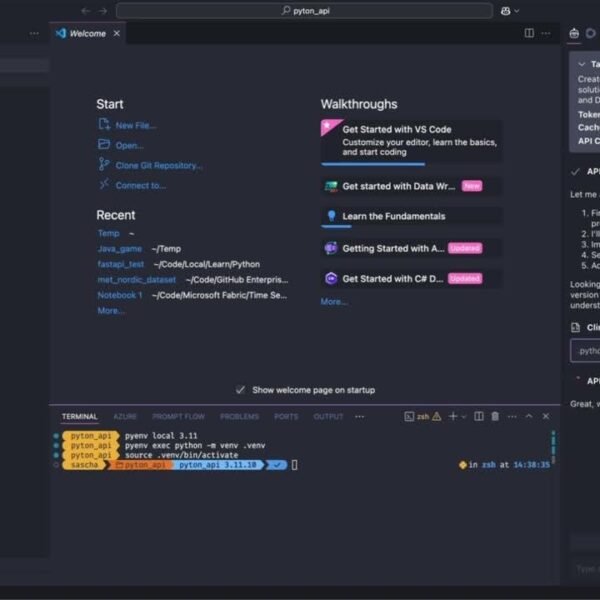Click Clone Git Repository link
The height and width of the screenshot is (600, 600).
[x=159, y=165]
